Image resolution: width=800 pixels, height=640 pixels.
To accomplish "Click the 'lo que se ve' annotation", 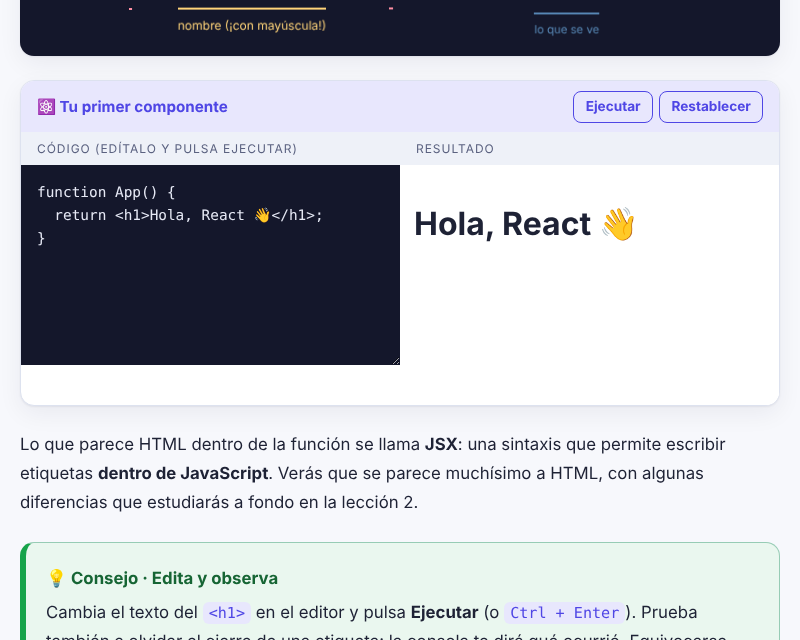I will [x=566, y=30].
